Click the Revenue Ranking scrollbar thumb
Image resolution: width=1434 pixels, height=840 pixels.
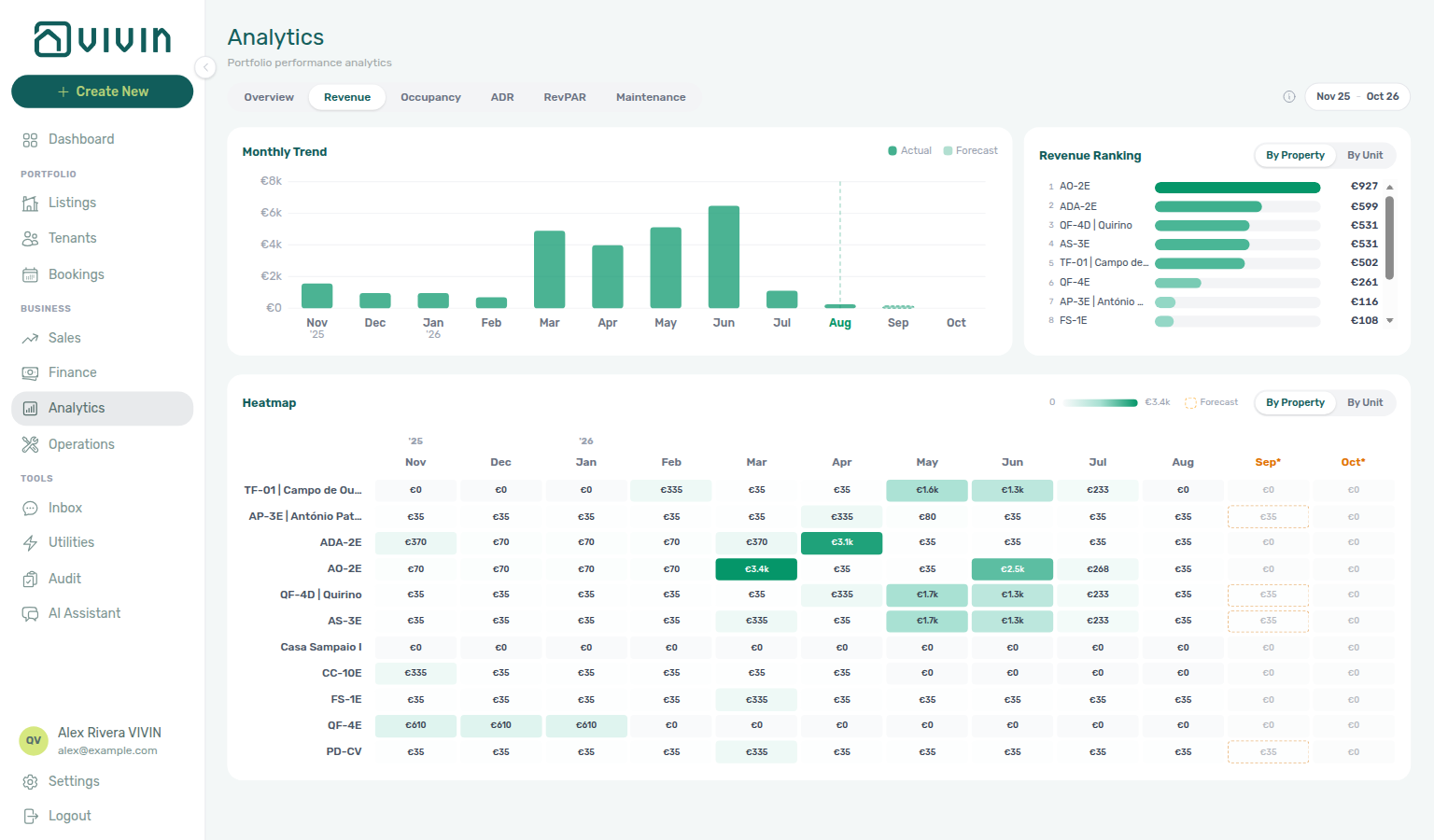[1389, 237]
